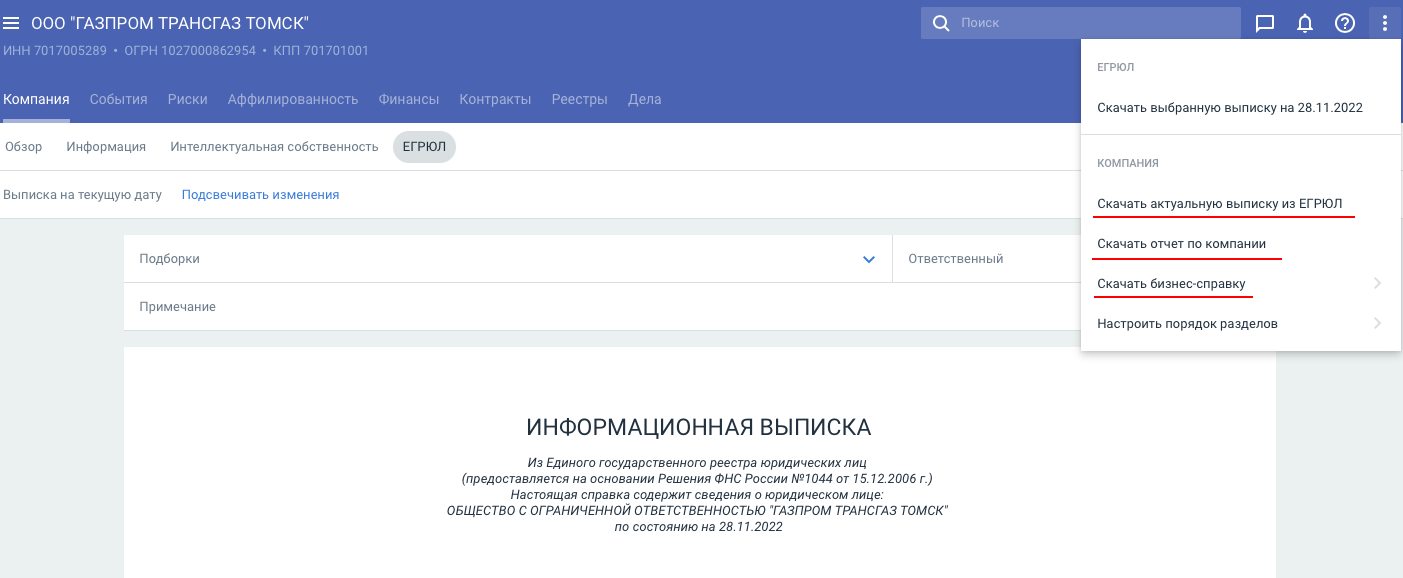Choose Настроить порядок разделов menu item
This screenshot has height=578, width=1403.
point(1241,324)
